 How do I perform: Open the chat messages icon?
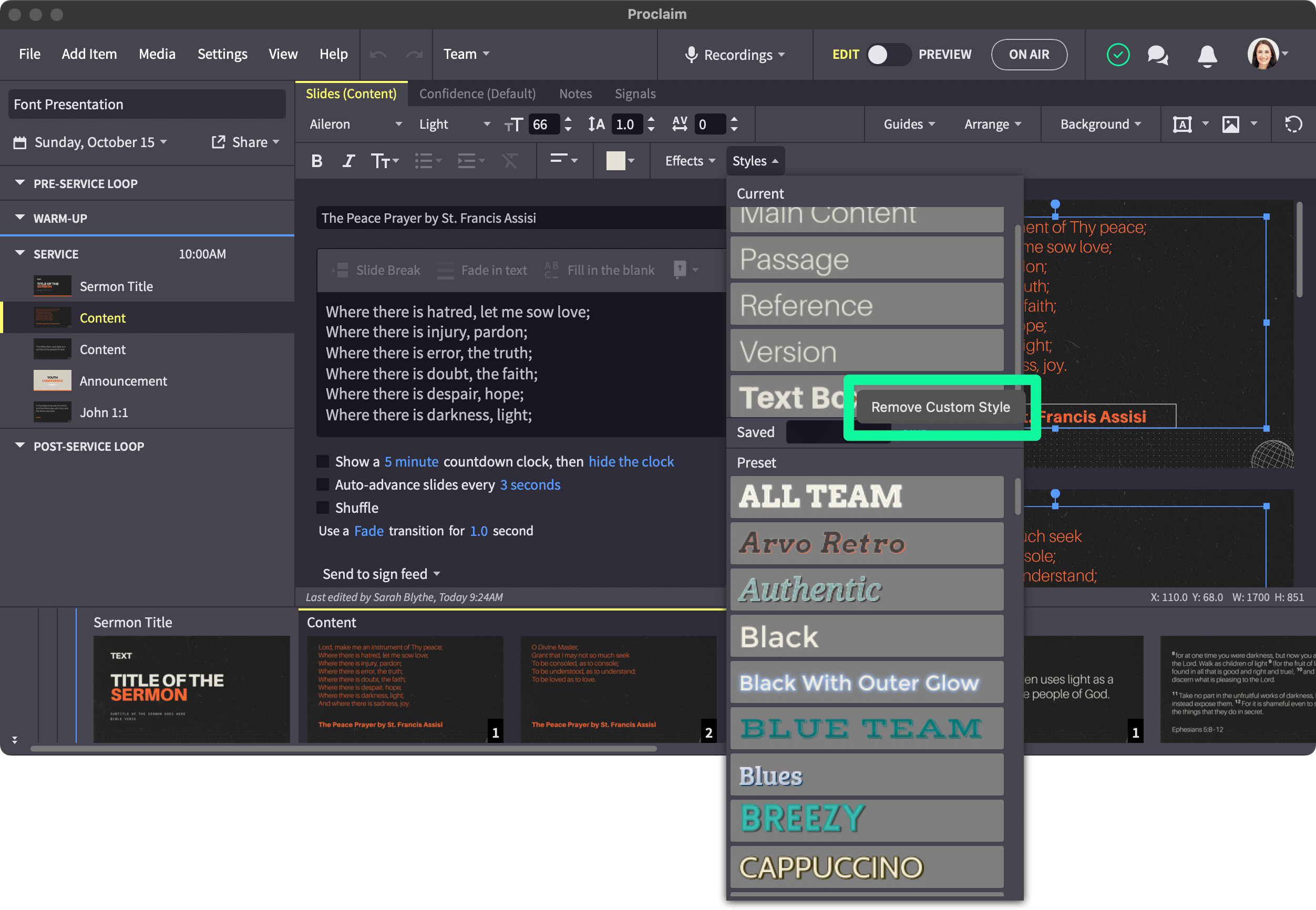pyautogui.click(x=1157, y=55)
